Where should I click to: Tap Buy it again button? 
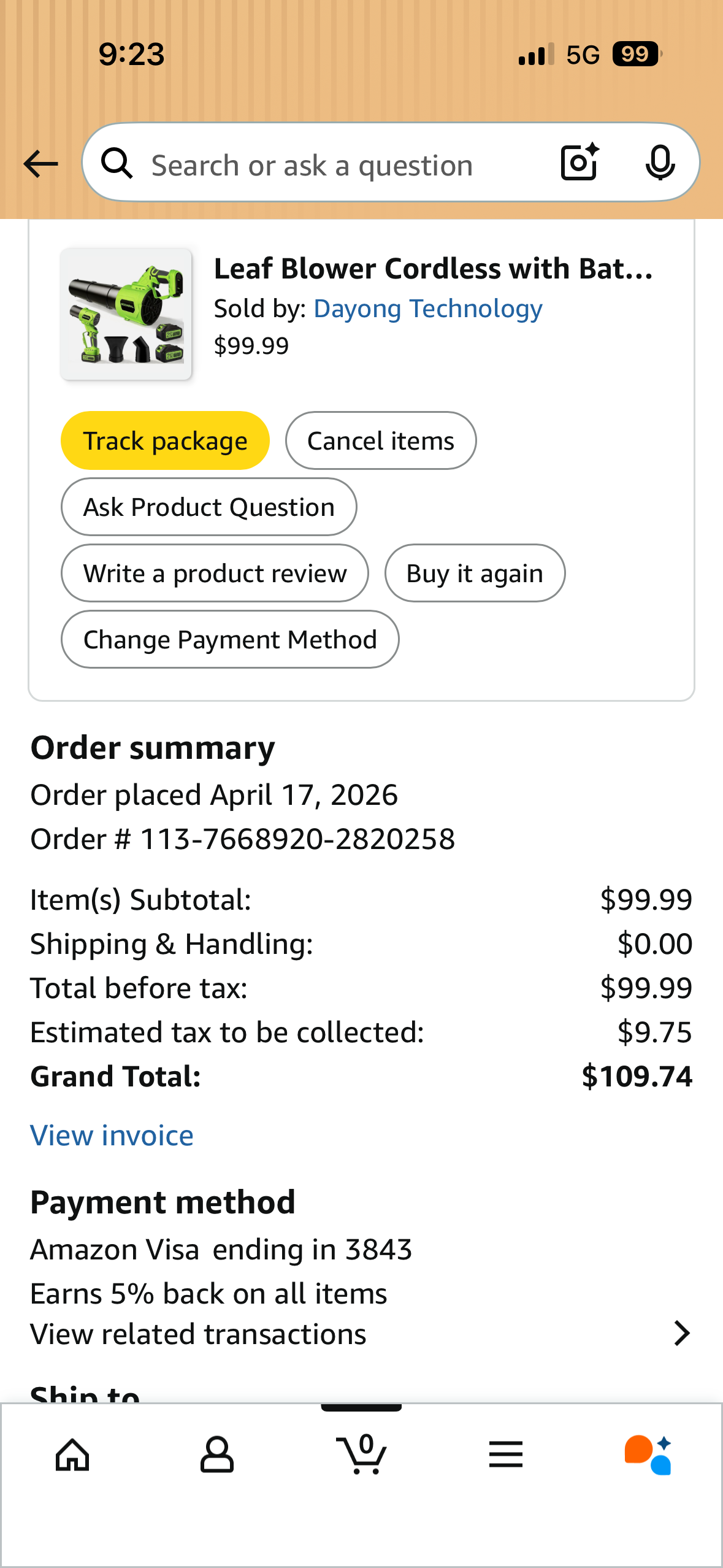(475, 574)
